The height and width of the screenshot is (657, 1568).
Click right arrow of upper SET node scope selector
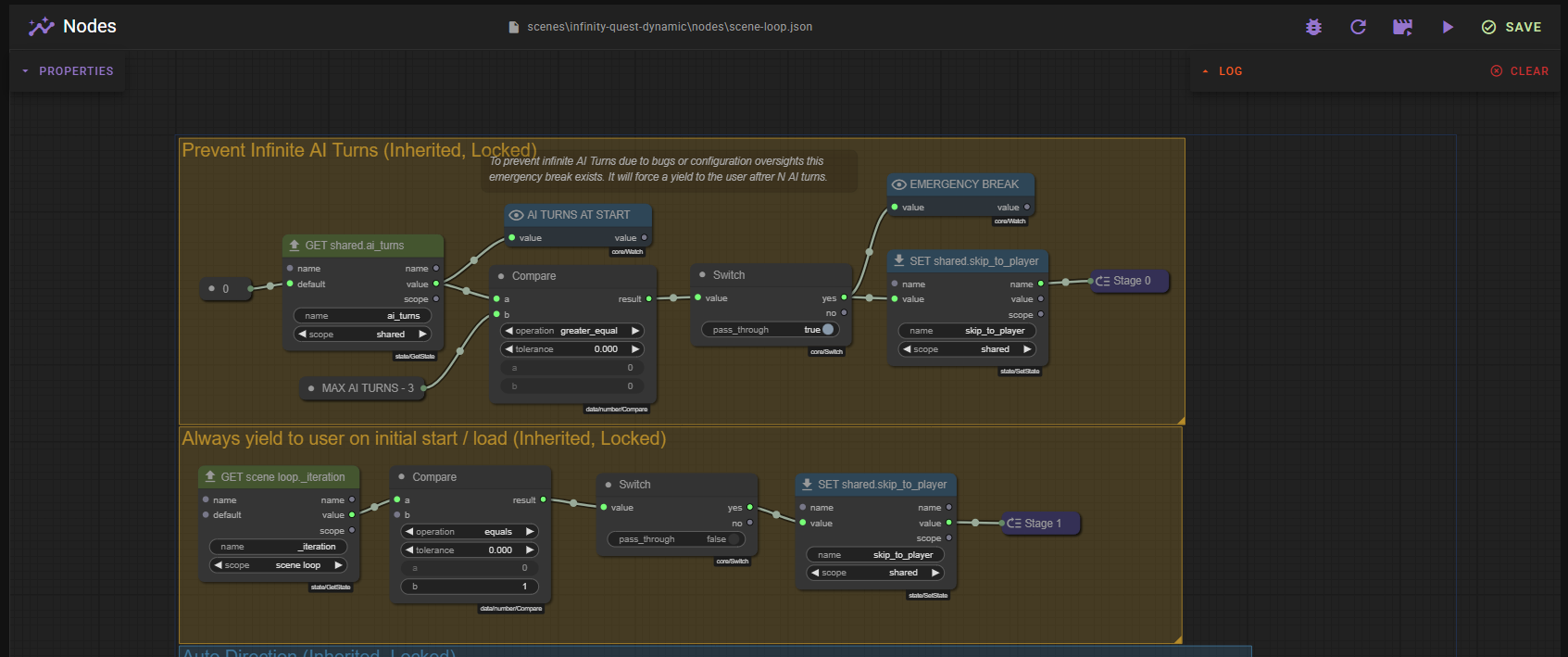click(x=1027, y=349)
